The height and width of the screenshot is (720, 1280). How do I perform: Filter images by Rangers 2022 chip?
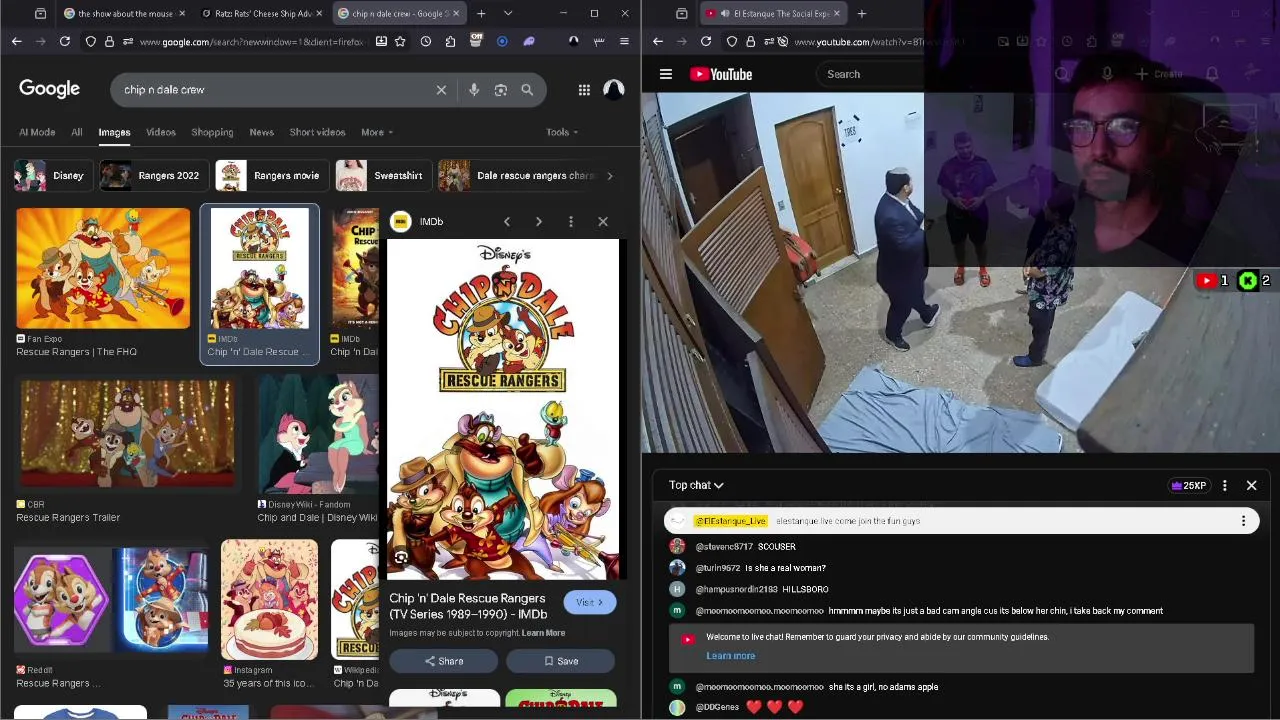click(x=154, y=176)
